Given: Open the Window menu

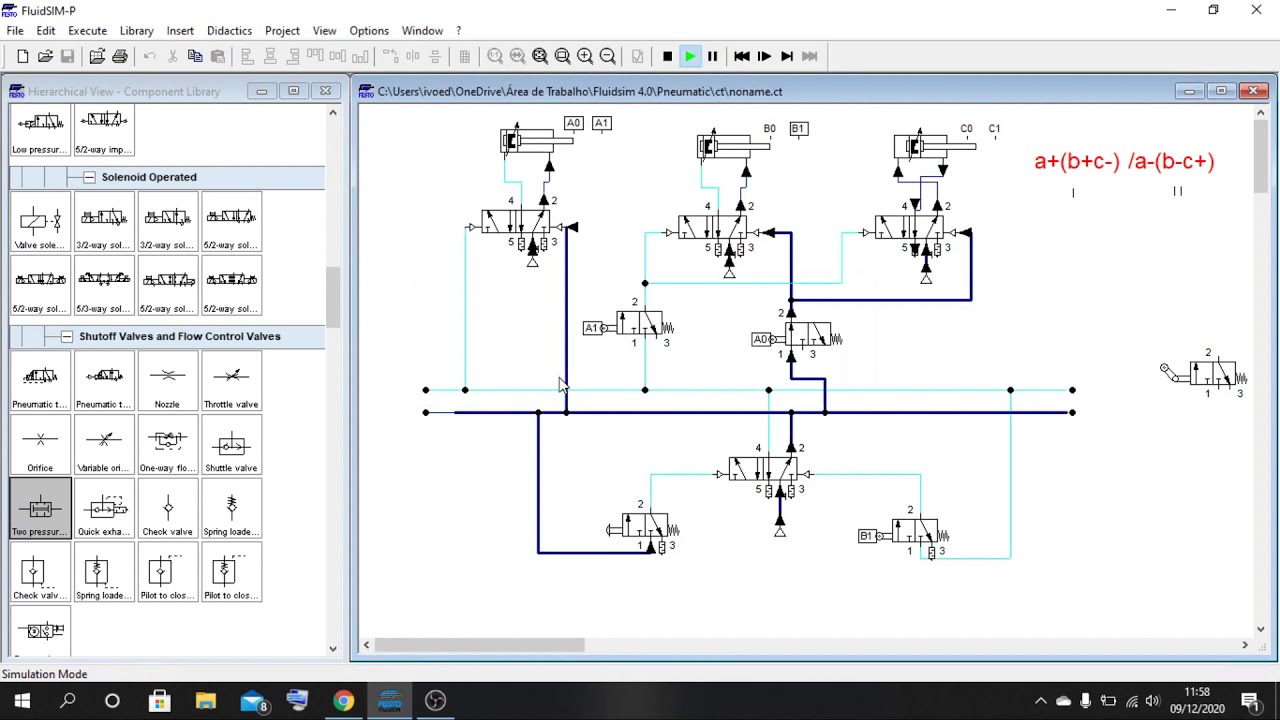Looking at the screenshot, I should pyautogui.click(x=422, y=31).
